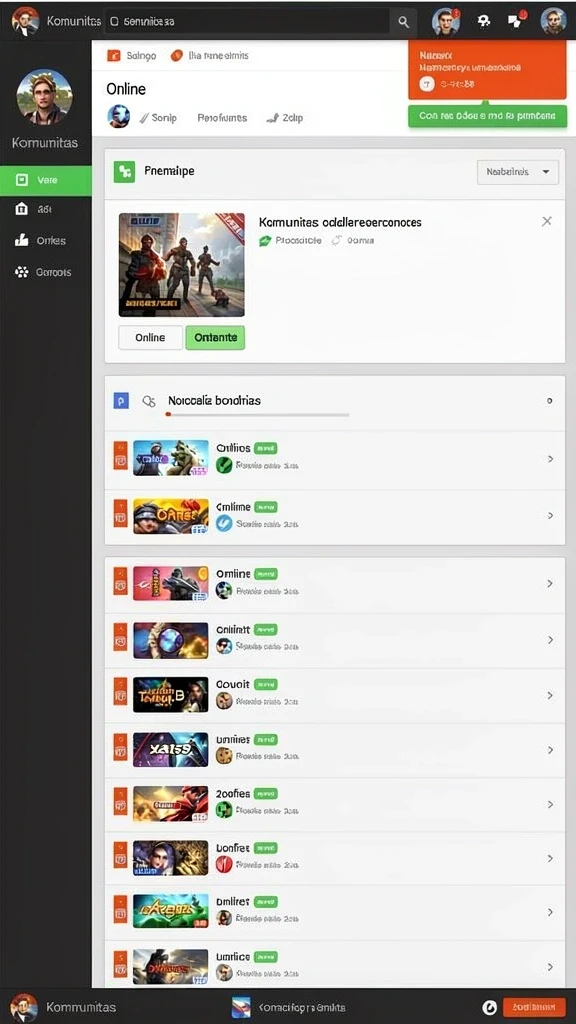The width and height of the screenshot is (576, 1024).
Task: Open the featured game image in Pnemalipe card
Action: point(182,264)
